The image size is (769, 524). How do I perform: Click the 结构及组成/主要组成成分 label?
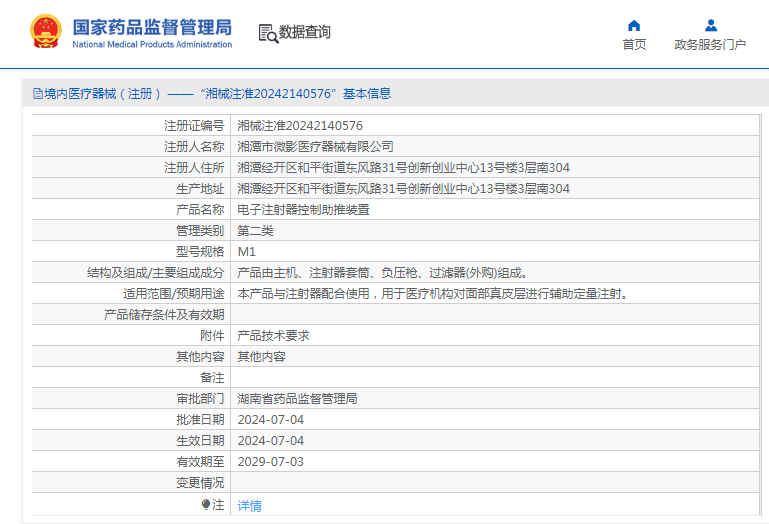click(x=155, y=273)
